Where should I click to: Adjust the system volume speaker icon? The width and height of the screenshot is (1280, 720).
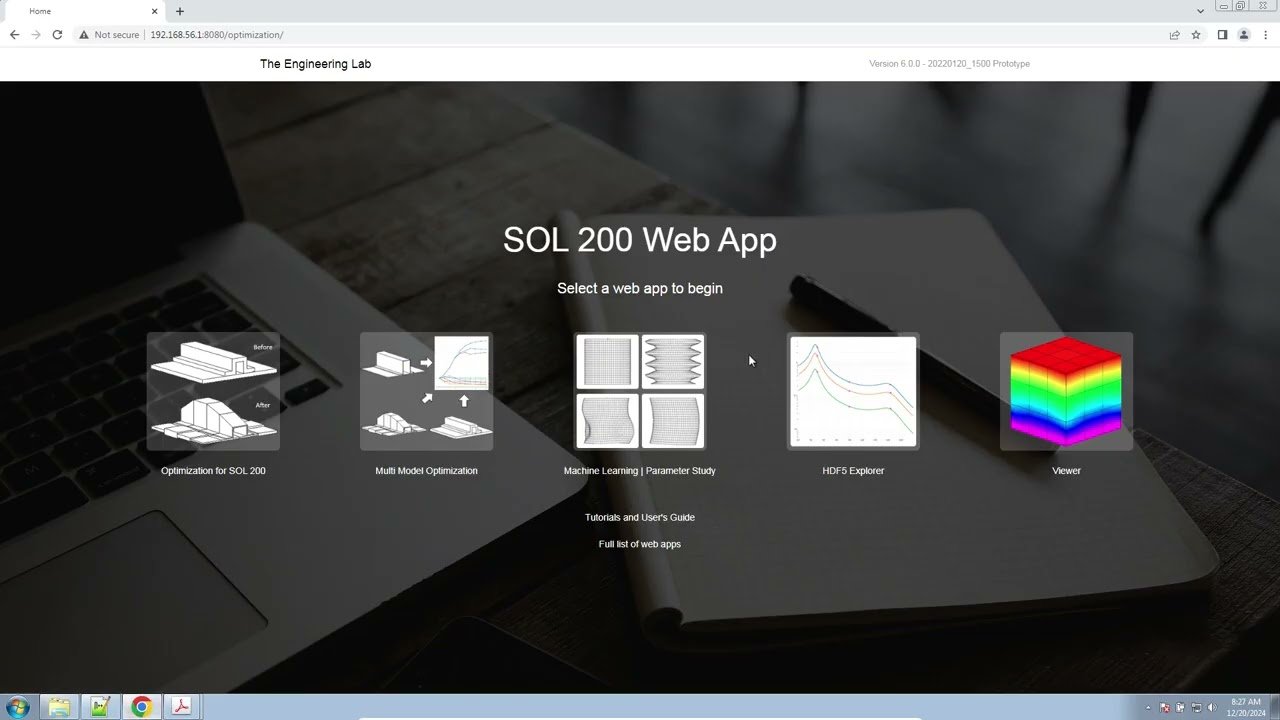[x=1211, y=708]
